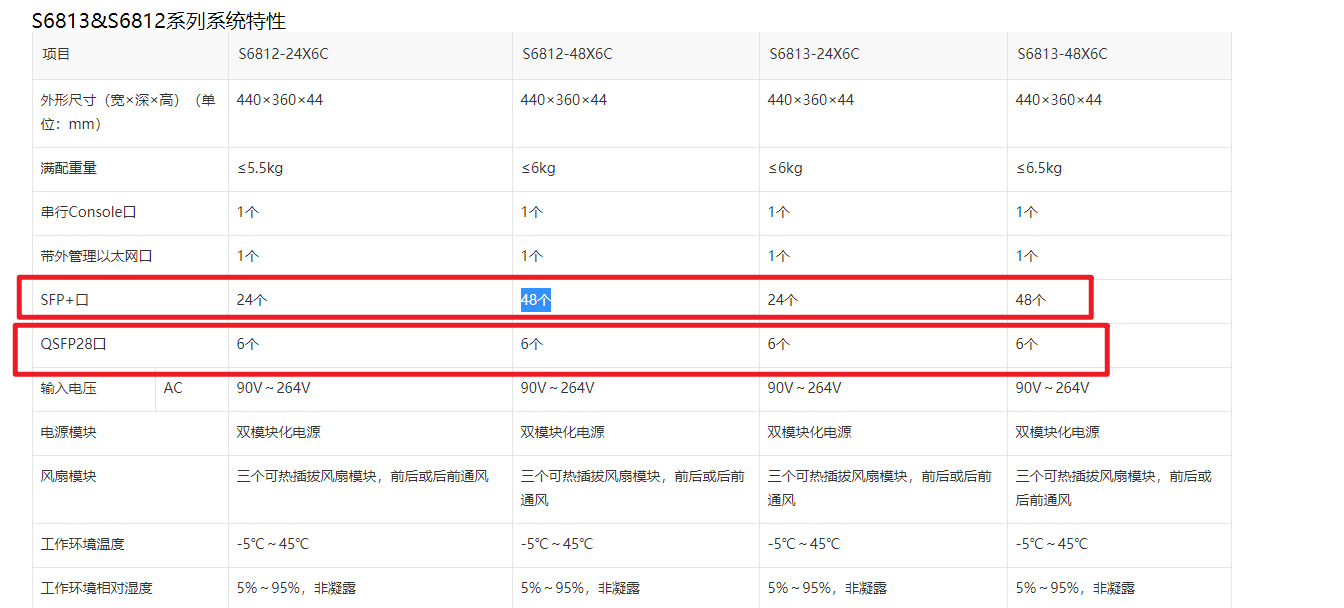Click 6个 in QSFP28口 row under S6813-48X6C
Image resolution: width=1344 pixels, height=608 pixels.
(x=1027, y=344)
